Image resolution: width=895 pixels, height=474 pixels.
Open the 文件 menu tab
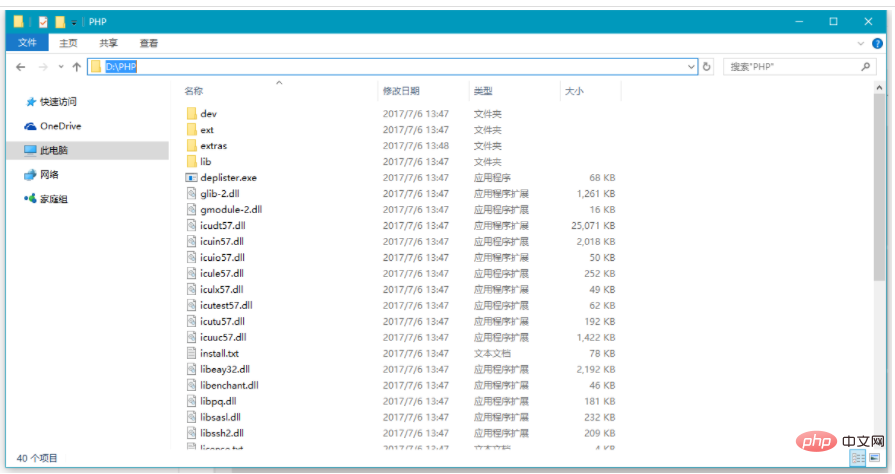[x=27, y=43]
